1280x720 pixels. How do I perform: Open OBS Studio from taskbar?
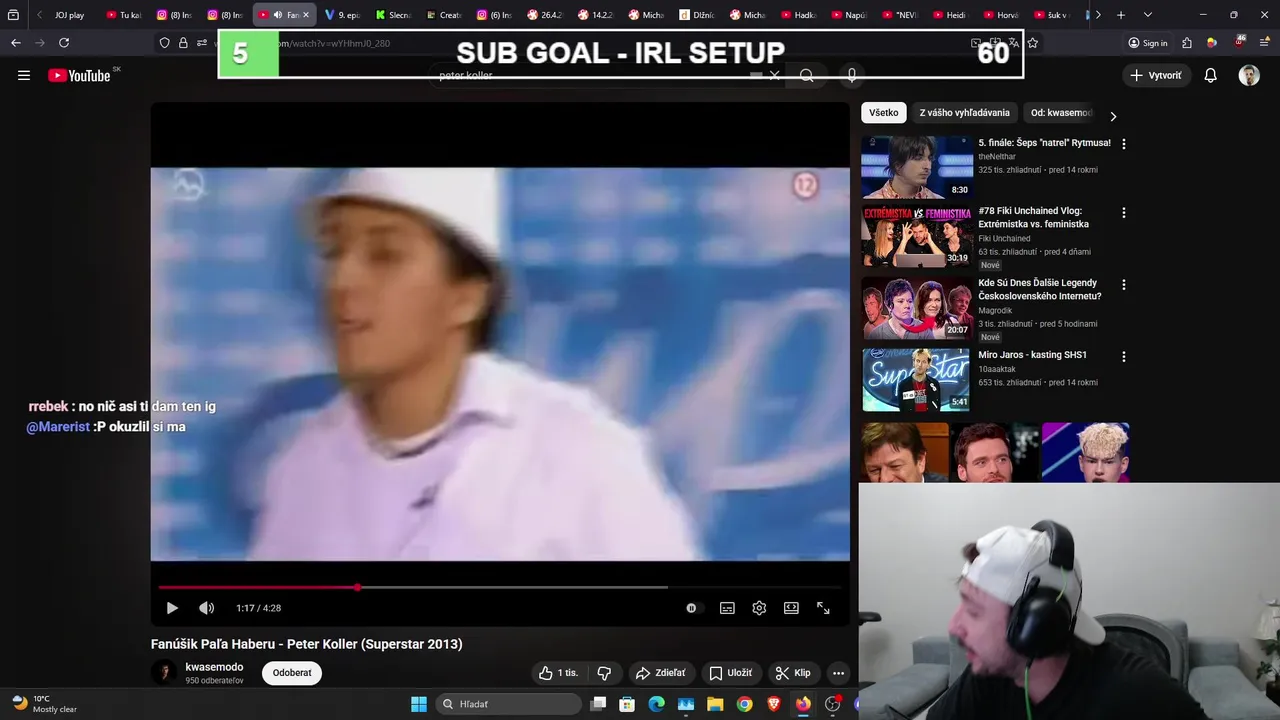832,704
